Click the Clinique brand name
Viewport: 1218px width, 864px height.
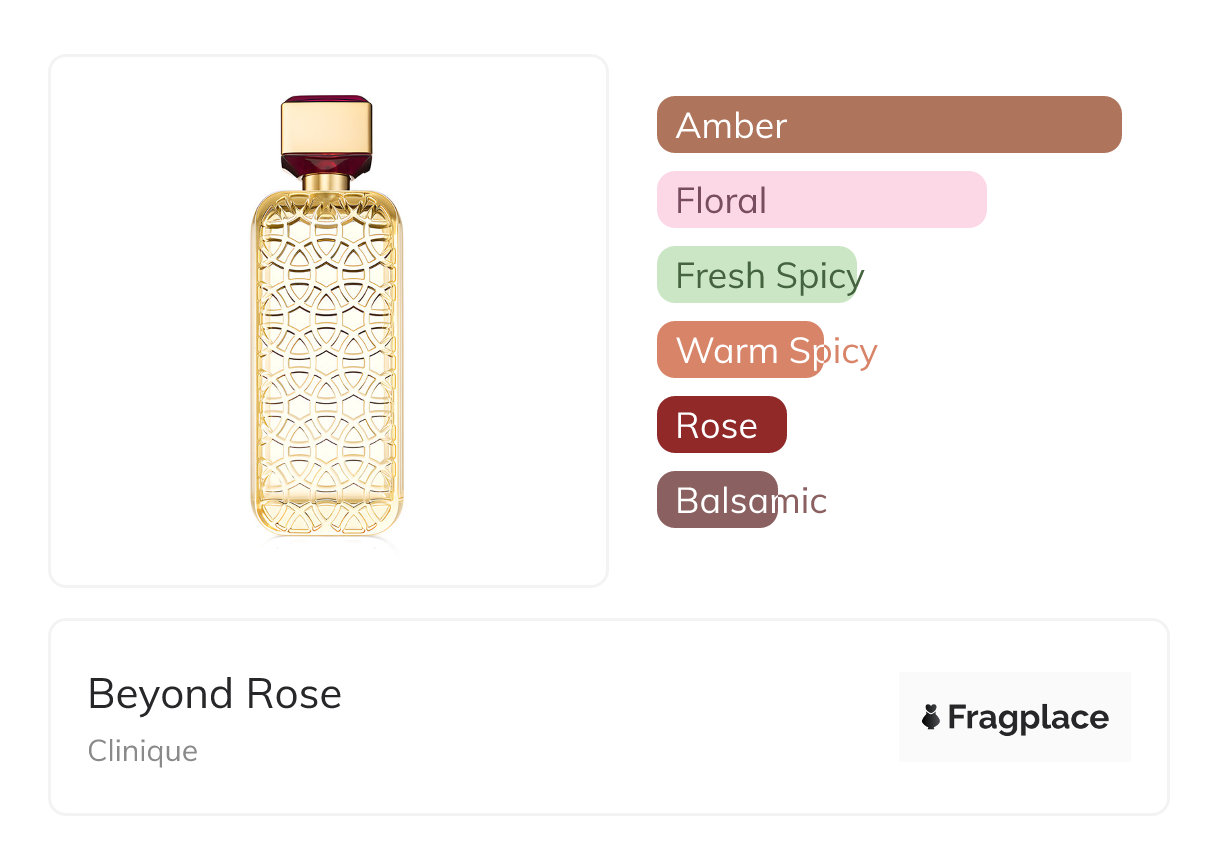point(143,751)
